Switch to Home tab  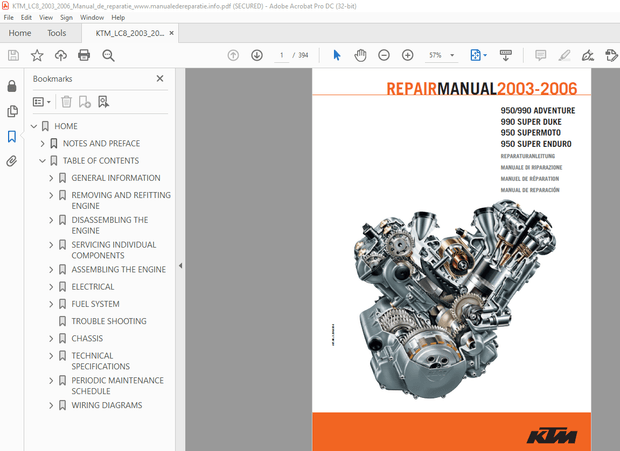20,33
